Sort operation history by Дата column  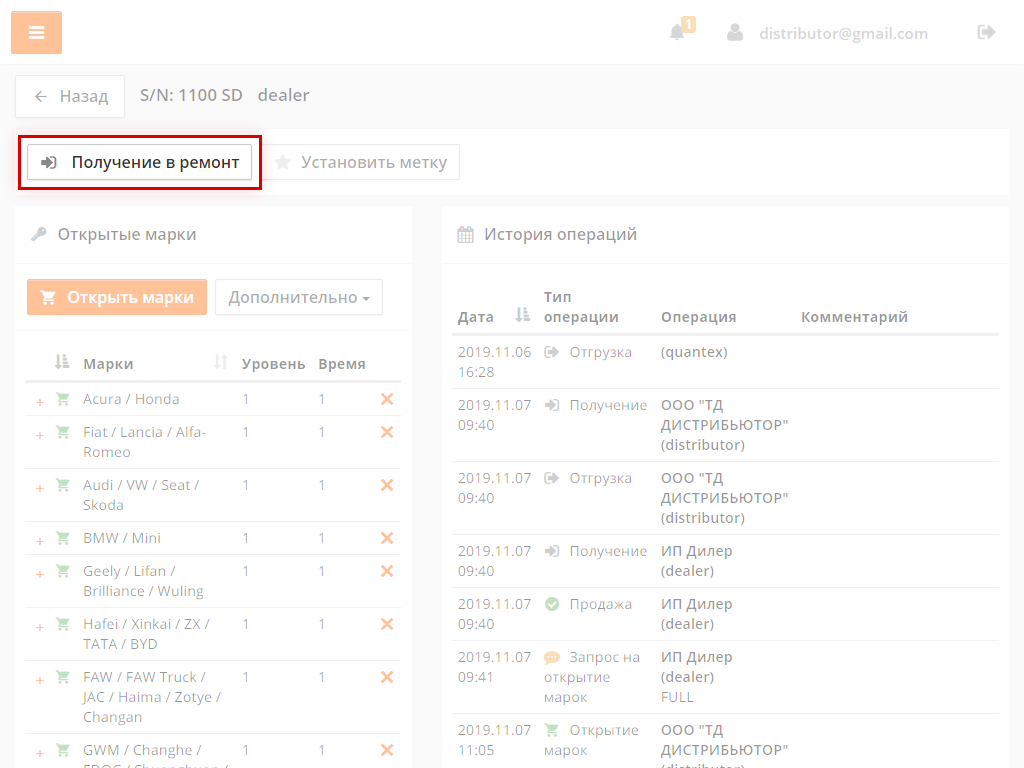point(476,316)
